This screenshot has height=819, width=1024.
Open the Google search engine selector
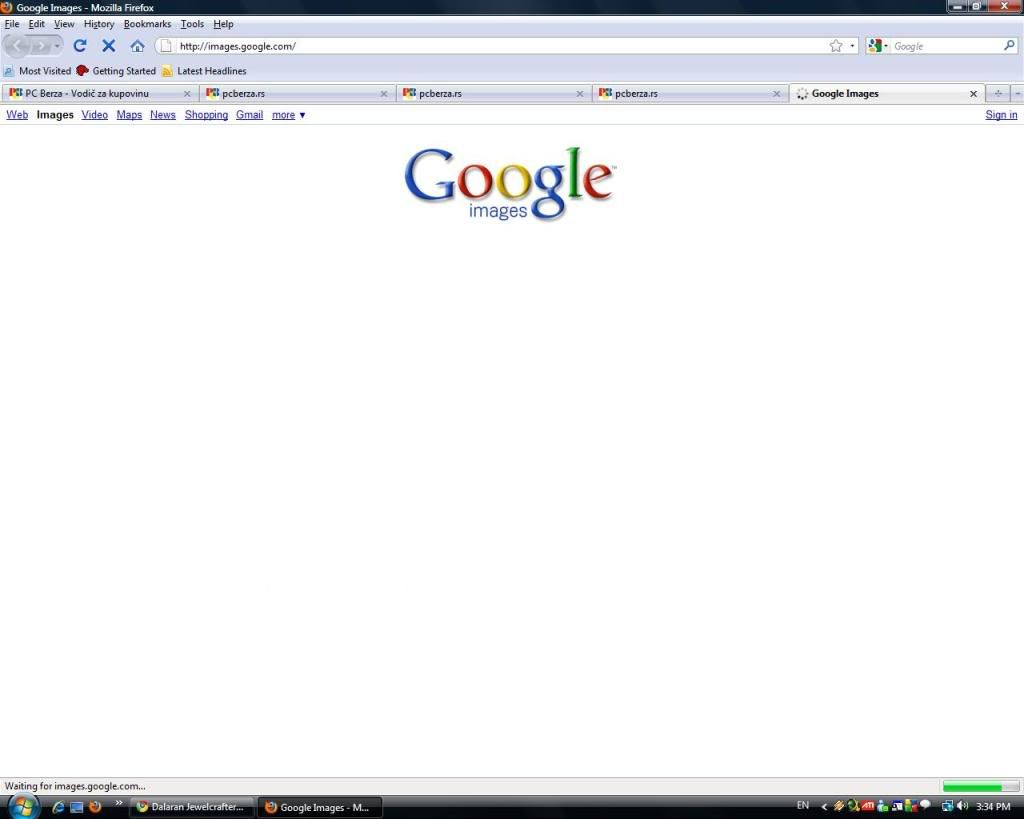coord(877,46)
